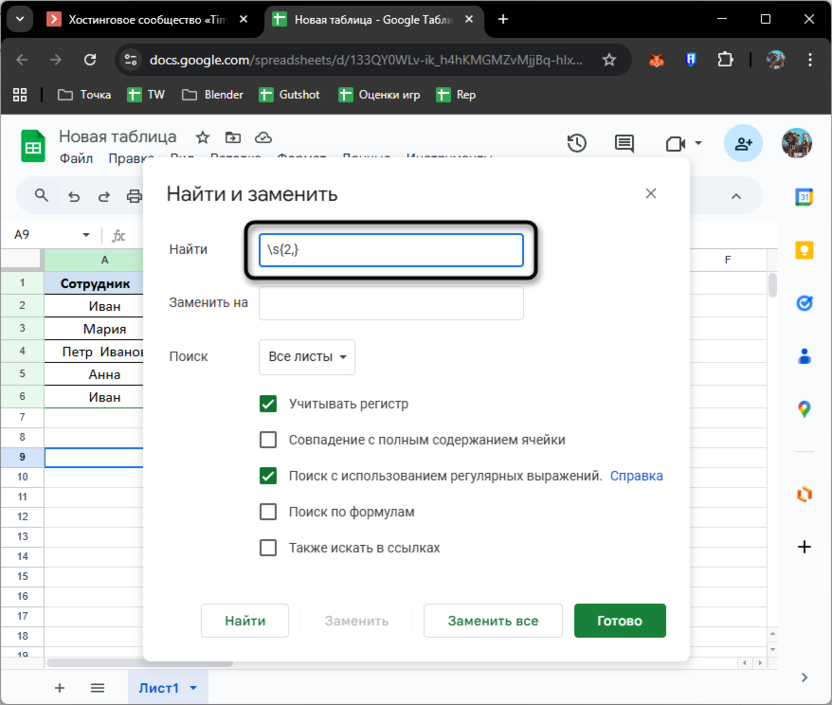This screenshot has height=705, width=832.
Task: Enable Поиск по формулам checkbox
Action: click(x=268, y=512)
